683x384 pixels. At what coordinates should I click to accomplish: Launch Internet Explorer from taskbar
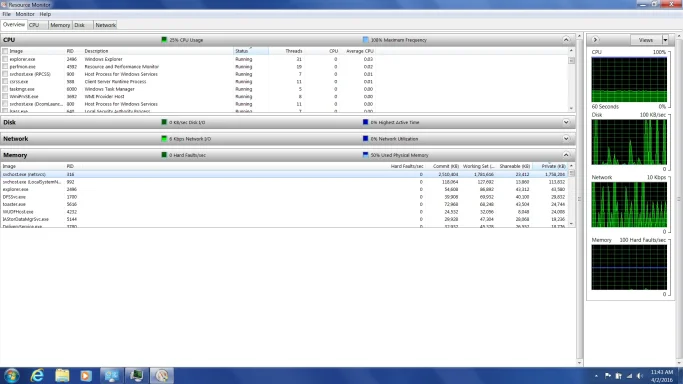[x=37, y=375]
